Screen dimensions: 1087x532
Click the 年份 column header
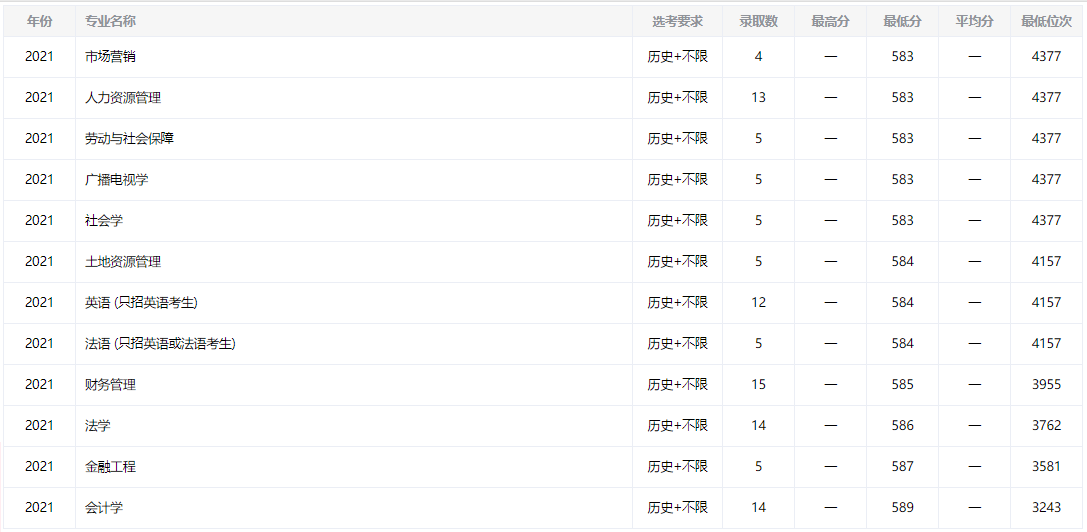39,21
